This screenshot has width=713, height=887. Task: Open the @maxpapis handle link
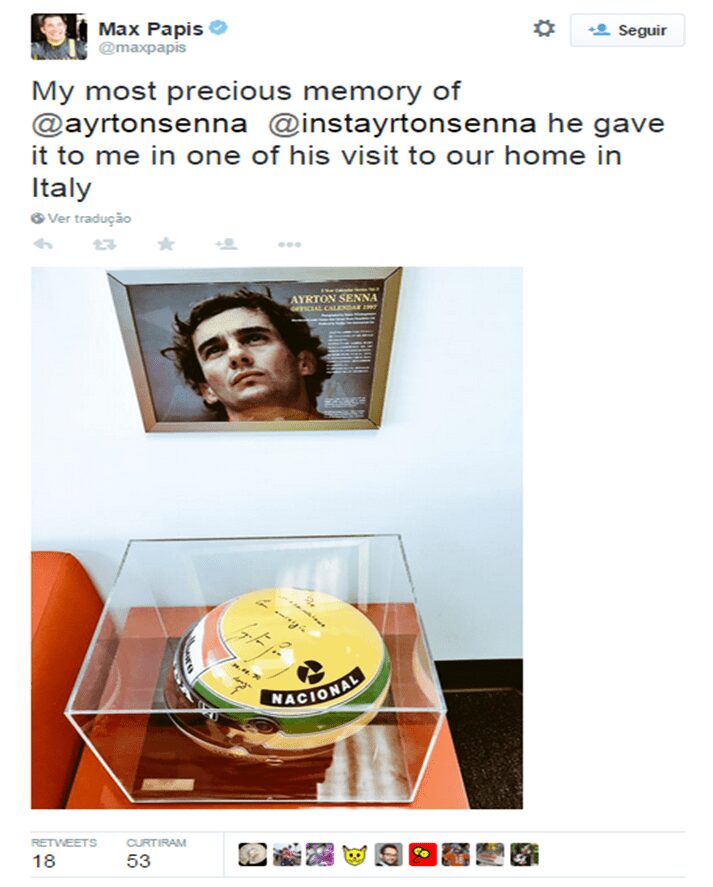(x=143, y=48)
